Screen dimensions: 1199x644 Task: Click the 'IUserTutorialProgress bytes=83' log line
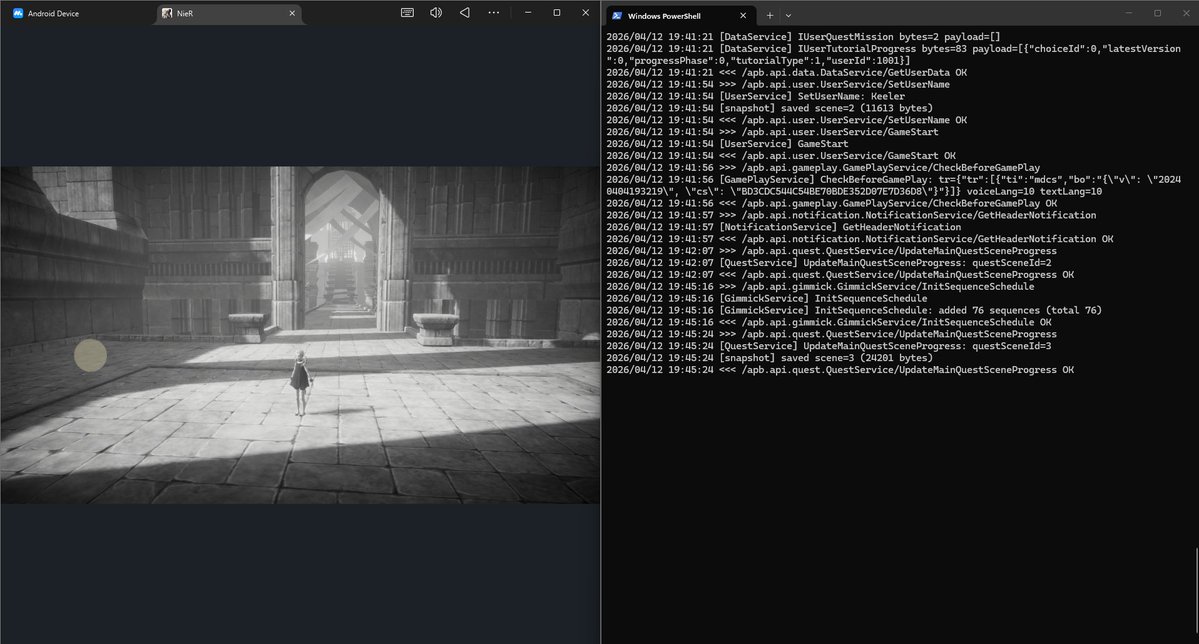pyautogui.click(x=893, y=54)
